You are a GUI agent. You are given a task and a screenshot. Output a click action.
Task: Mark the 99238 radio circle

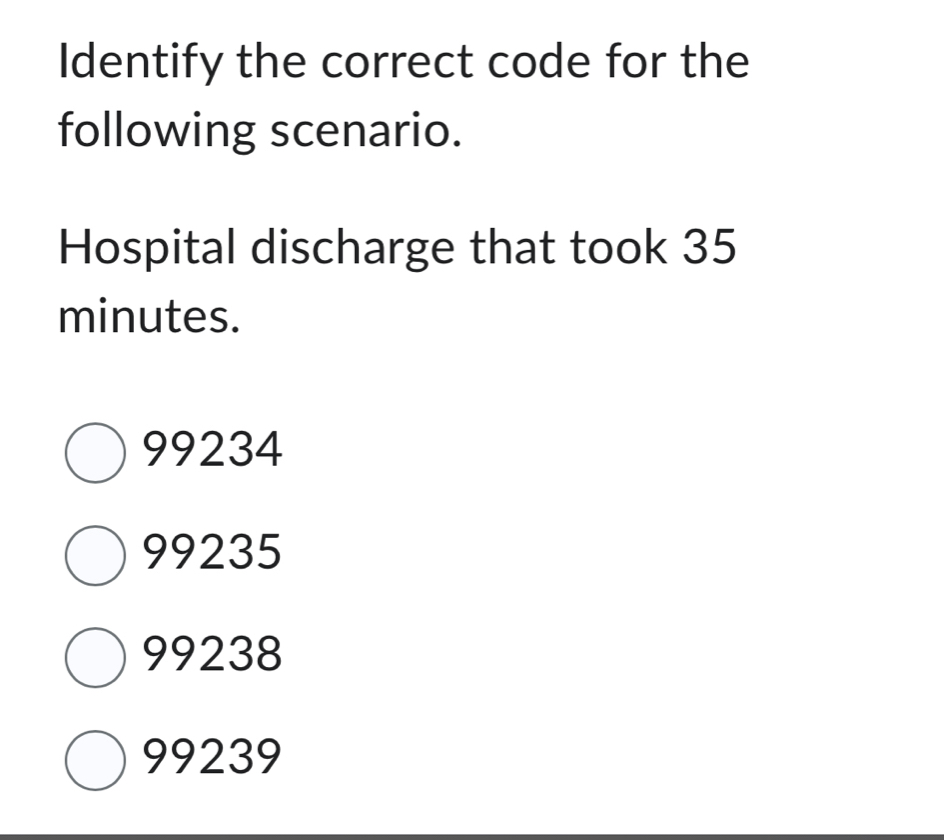(95, 656)
